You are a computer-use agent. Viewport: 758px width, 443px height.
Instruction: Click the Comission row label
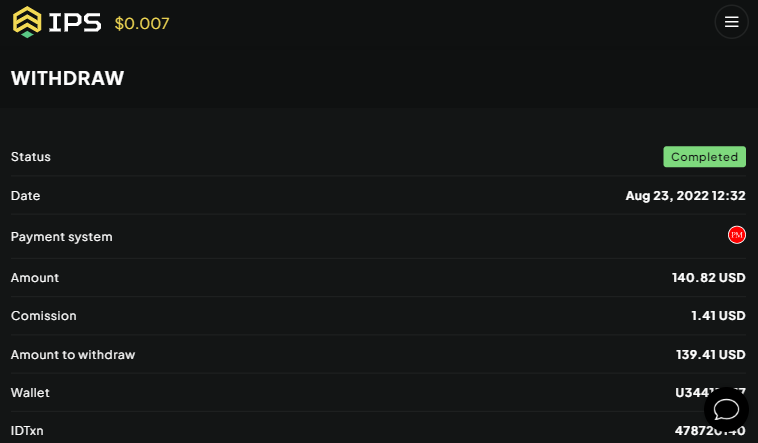43,316
